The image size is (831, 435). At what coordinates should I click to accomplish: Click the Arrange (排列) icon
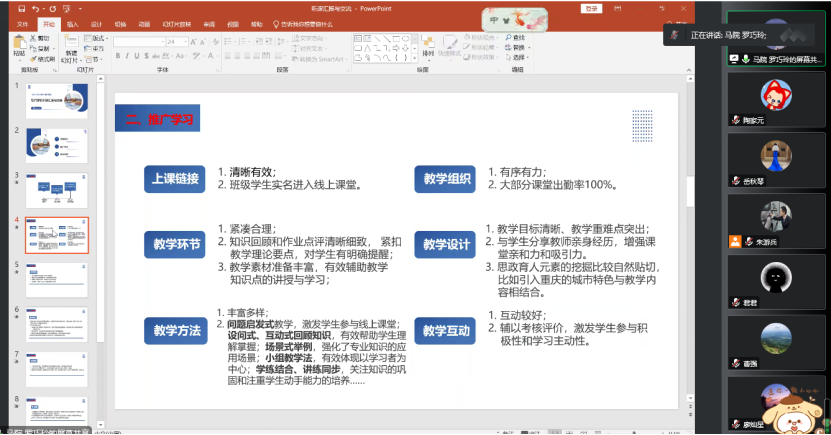click(428, 43)
